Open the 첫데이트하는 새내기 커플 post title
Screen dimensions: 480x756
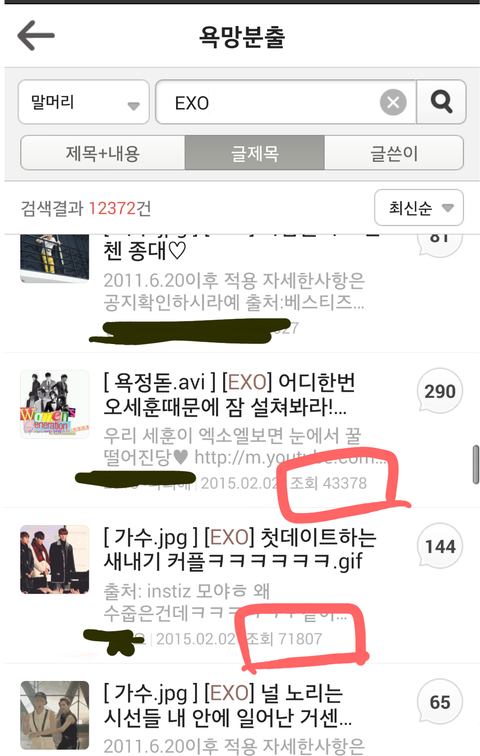(240, 549)
